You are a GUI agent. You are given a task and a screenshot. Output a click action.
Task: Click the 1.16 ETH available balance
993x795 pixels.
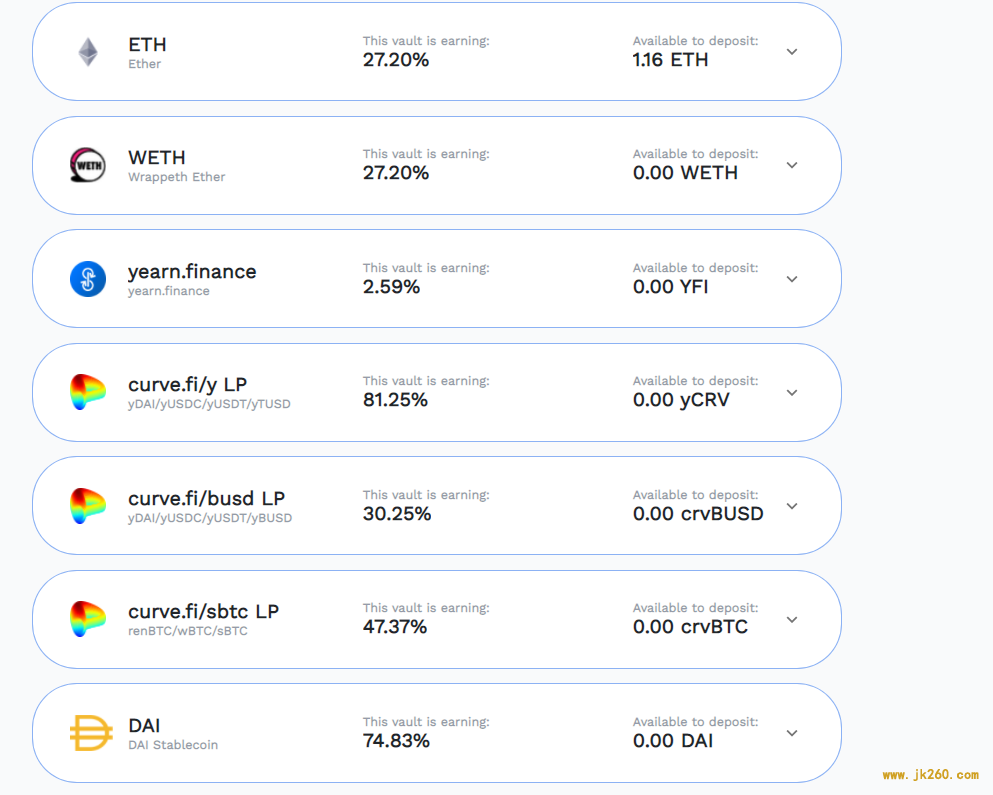(671, 60)
